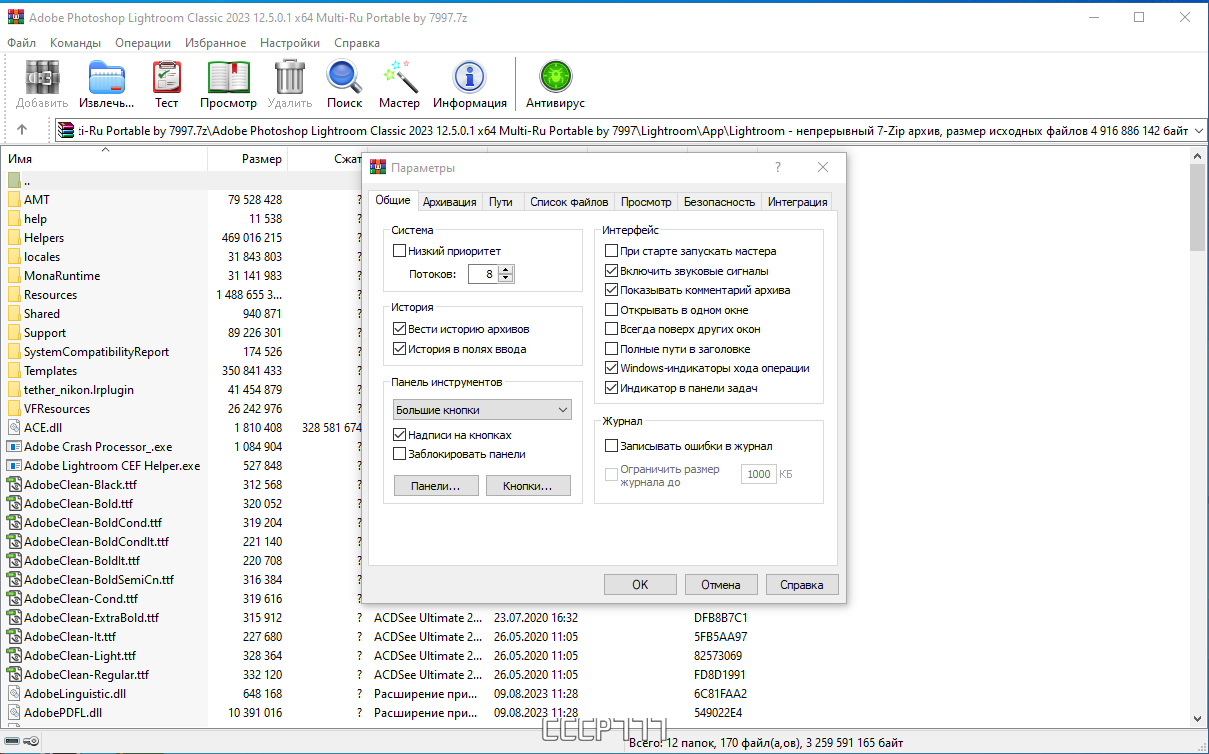Open the Просмотр toolbar book icon
The height and width of the screenshot is (754, 1209).
(x=228, y=77)
